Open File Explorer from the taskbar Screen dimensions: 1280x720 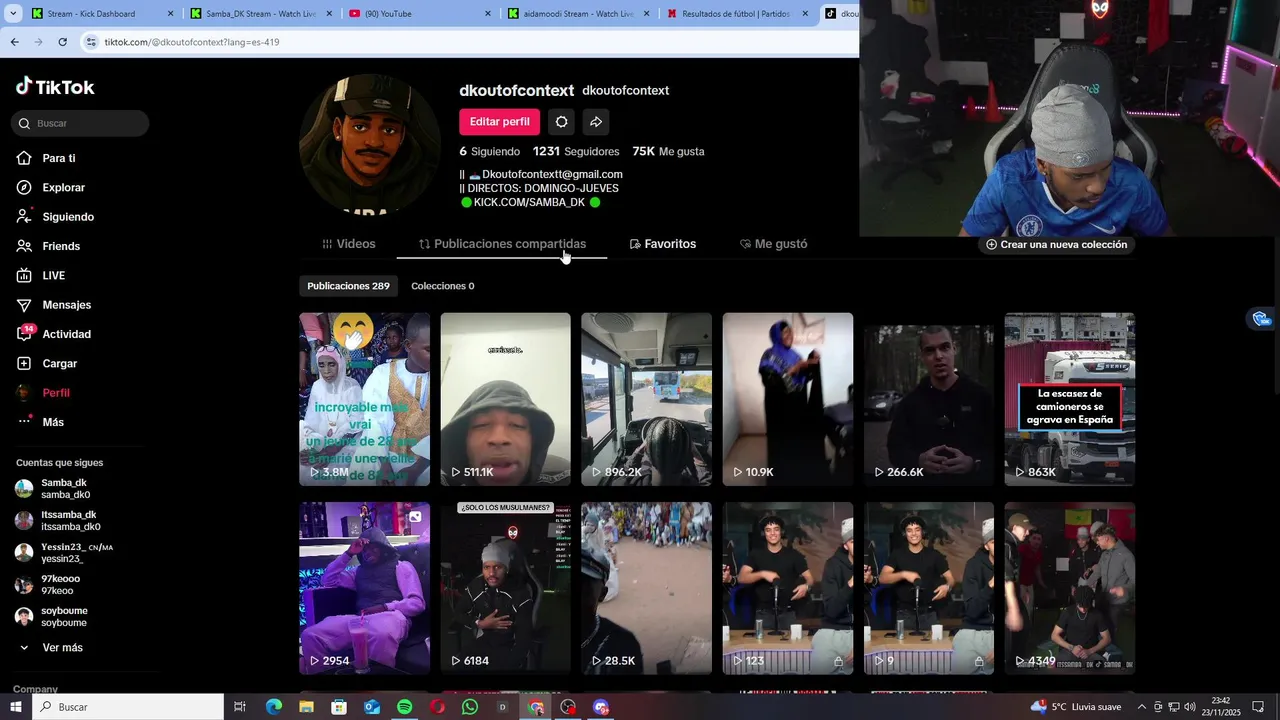click(306, 707)
